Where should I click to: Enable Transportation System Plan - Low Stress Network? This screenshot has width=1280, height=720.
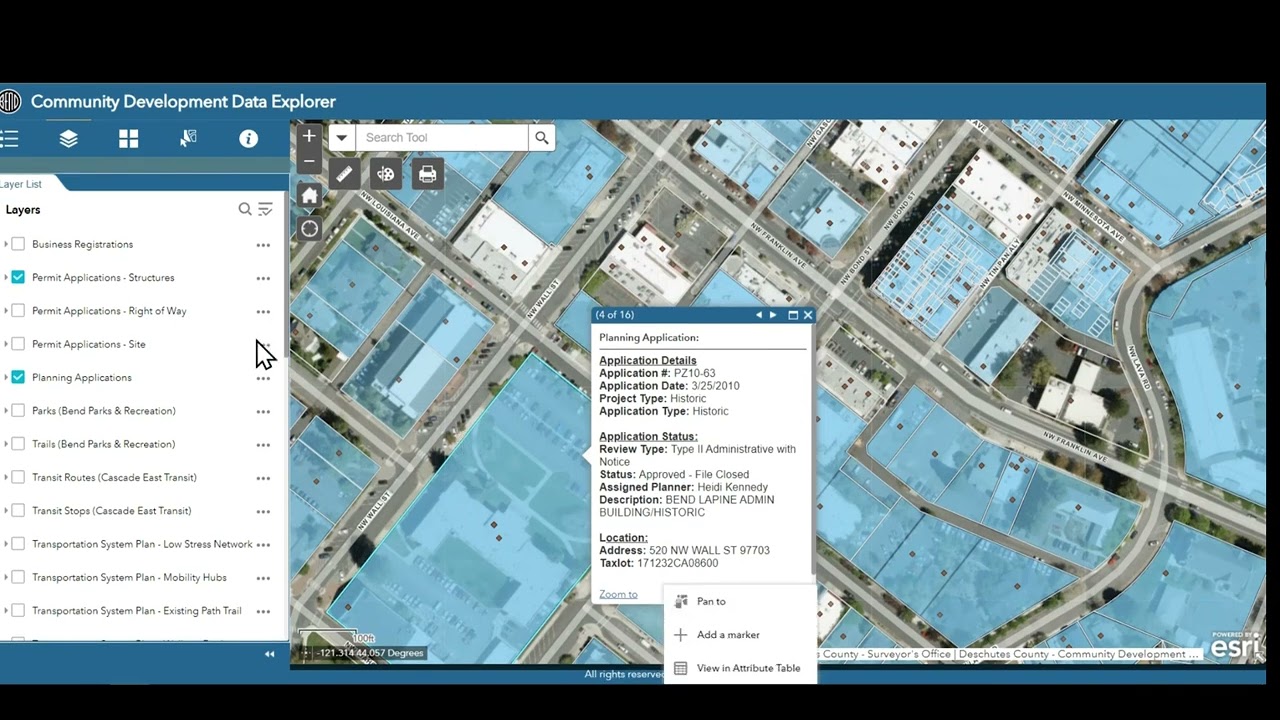[x=18, y=544]
